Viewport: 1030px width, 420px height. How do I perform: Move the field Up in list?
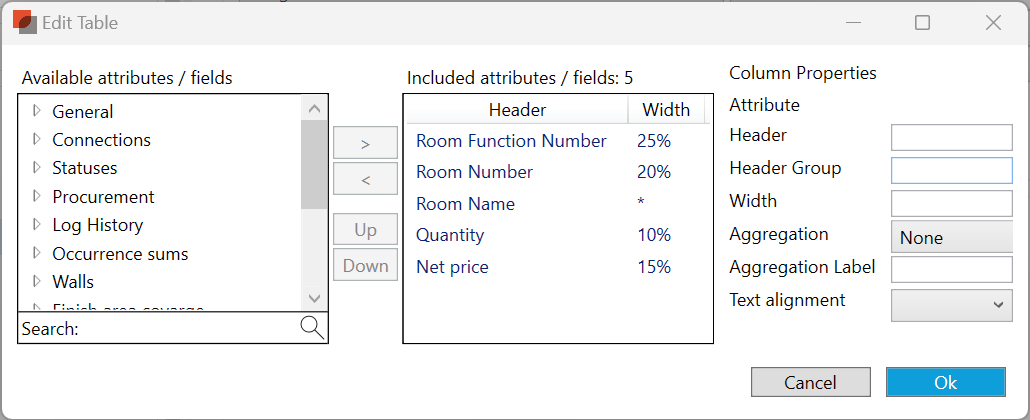pos(365,230)
